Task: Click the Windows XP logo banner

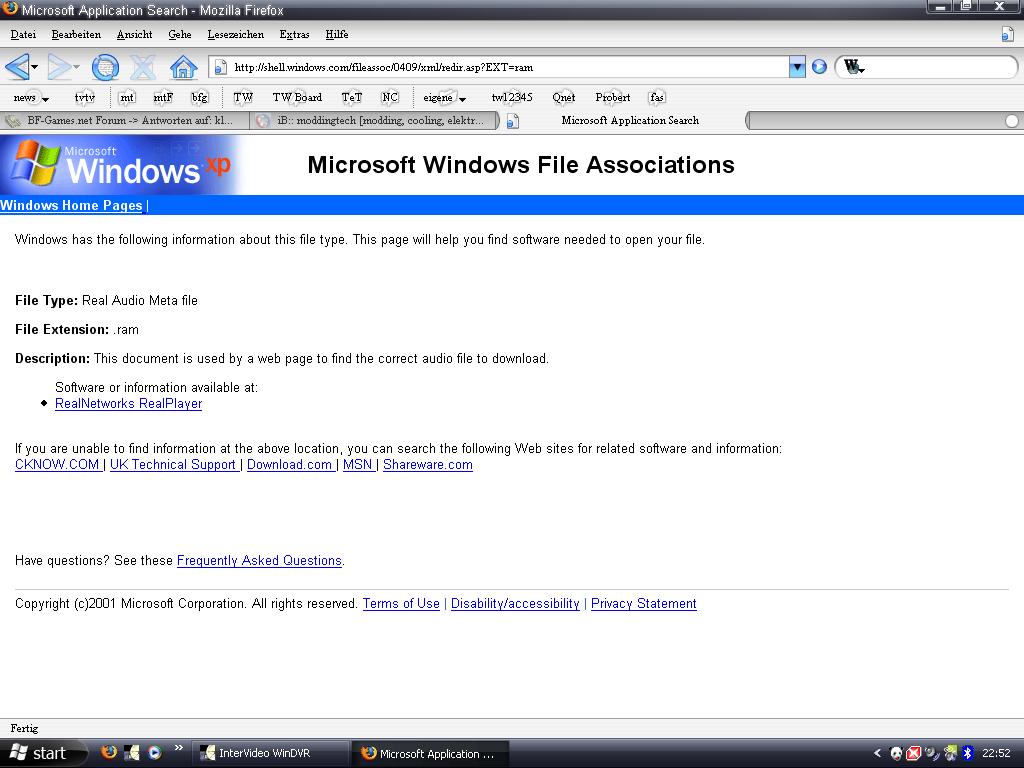Action: [x=119, y=165]
